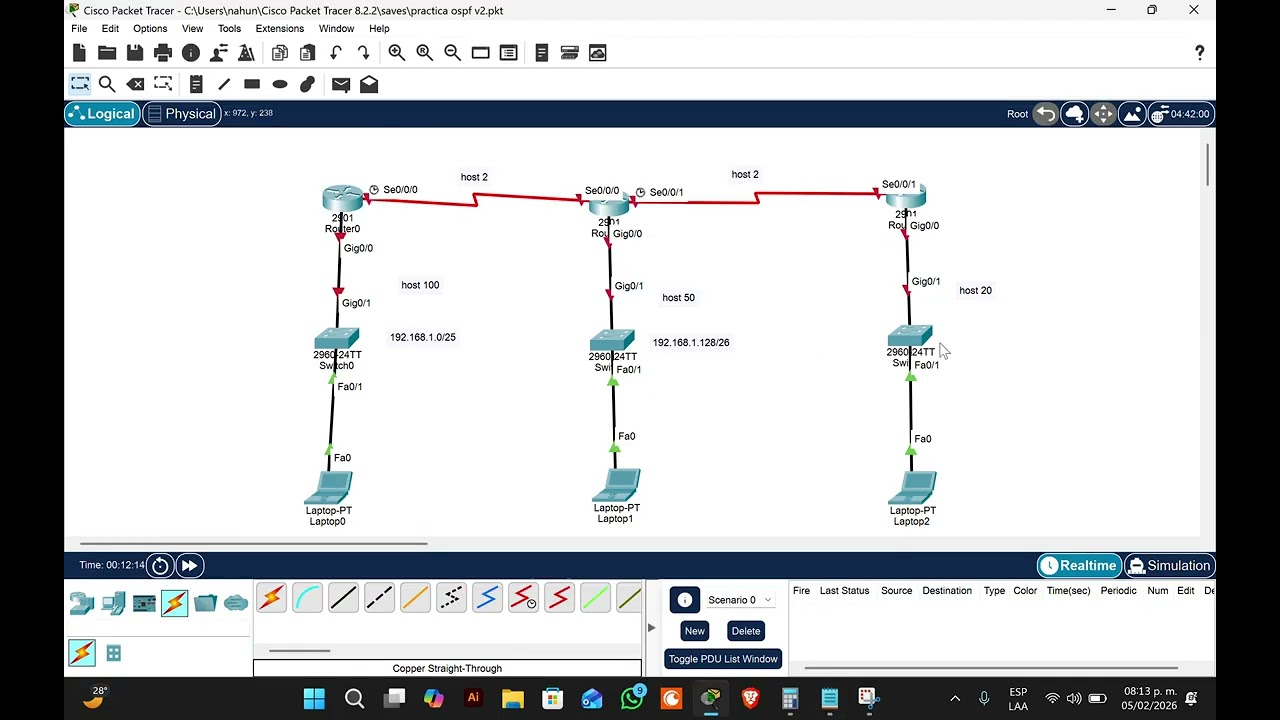This screenshot has width=1280, height=720.
Task: Zoom out of the workspace
Action: tap(453, 53)
